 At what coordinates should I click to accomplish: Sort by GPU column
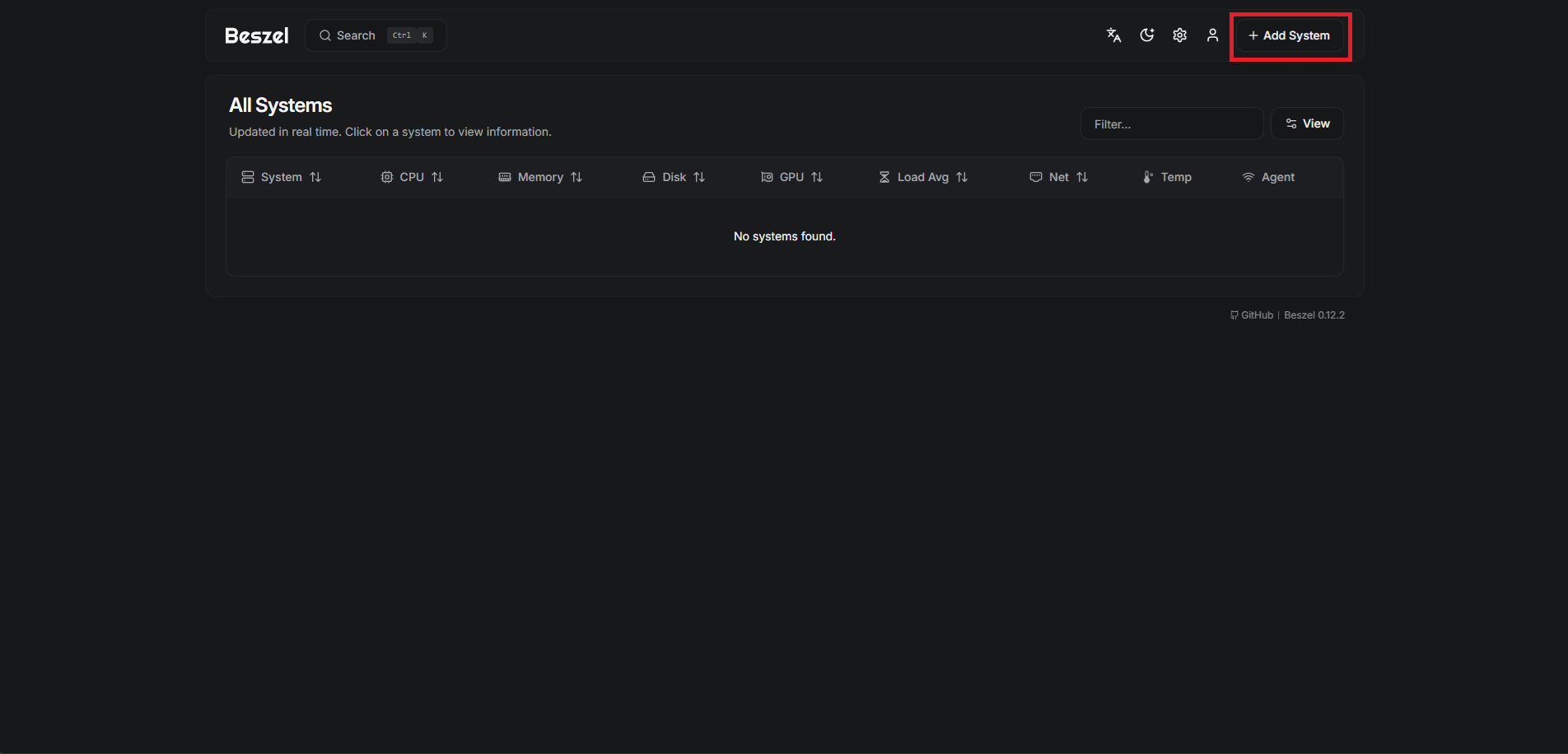[x=791, y=177]
